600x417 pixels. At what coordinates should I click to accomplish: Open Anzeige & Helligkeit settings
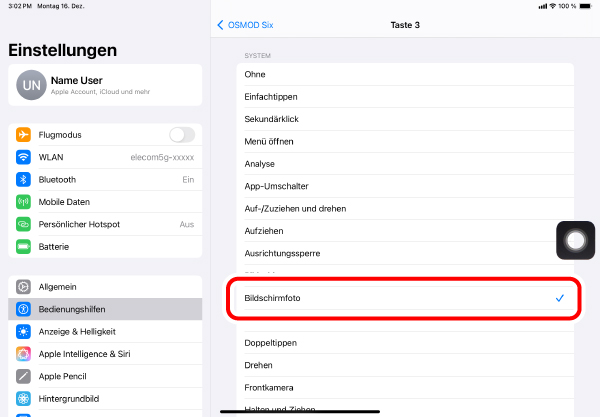(x=105, y=331)
